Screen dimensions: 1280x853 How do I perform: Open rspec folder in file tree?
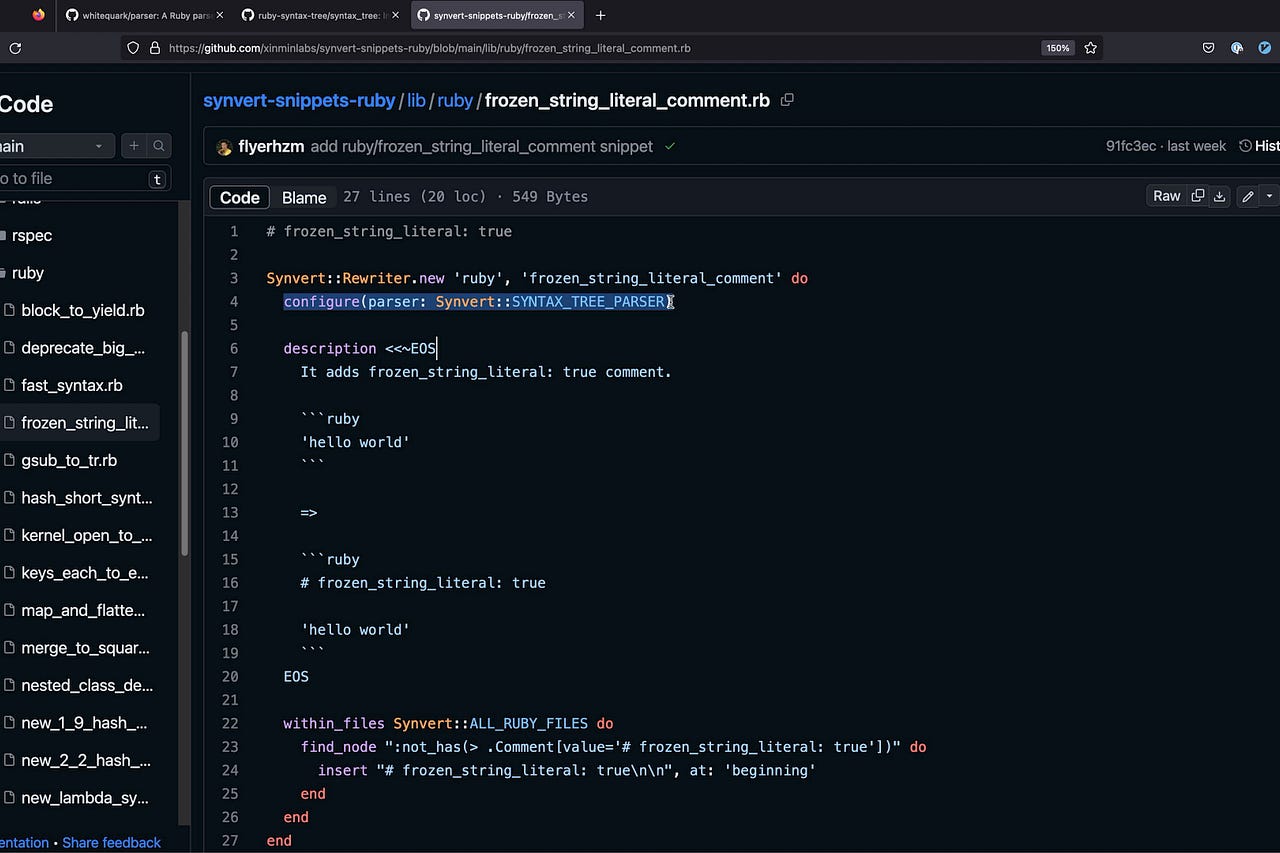pos(31,235)
